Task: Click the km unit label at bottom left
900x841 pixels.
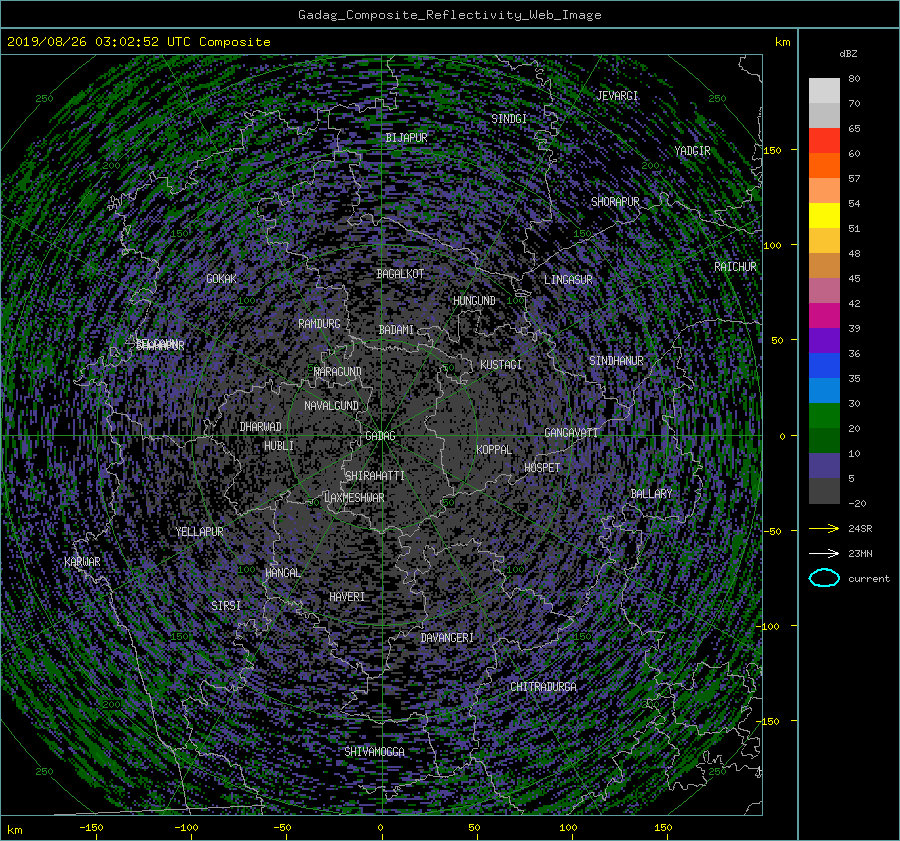Action: [14, 830]
